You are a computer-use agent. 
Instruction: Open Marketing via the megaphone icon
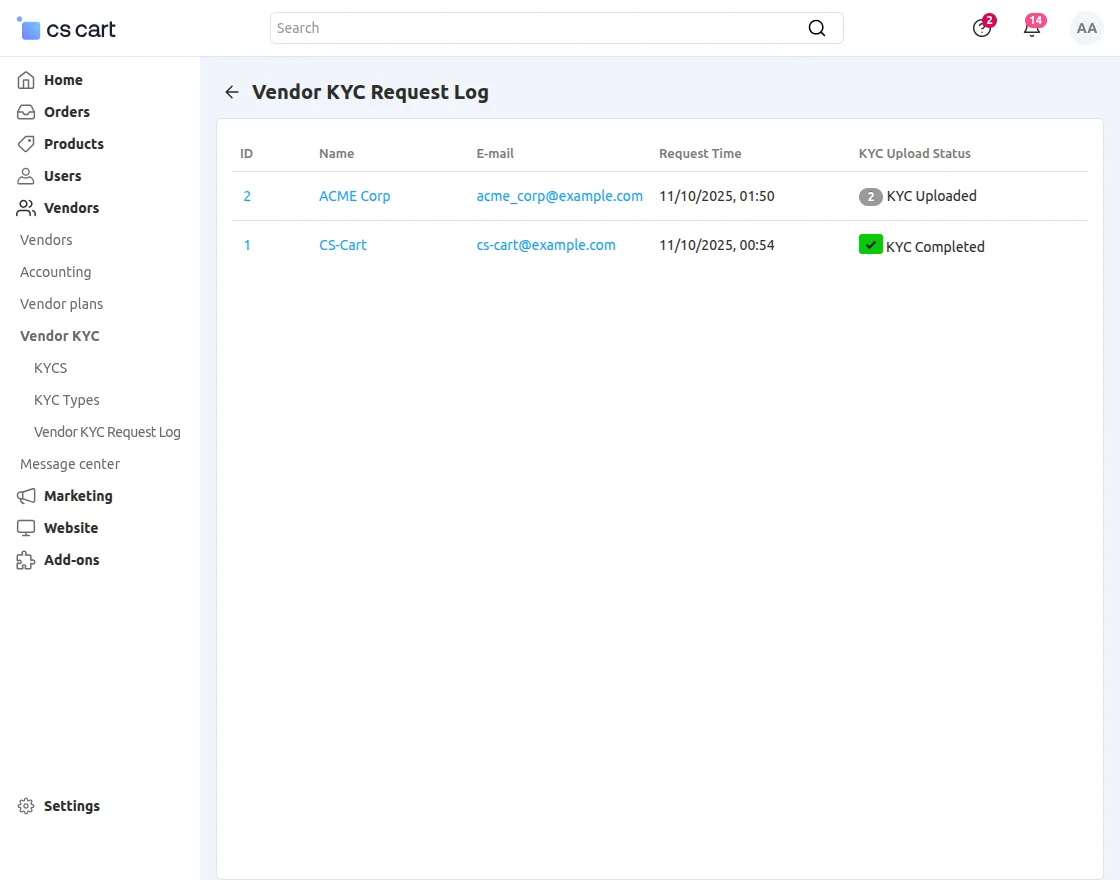click(x=25, y=495)
